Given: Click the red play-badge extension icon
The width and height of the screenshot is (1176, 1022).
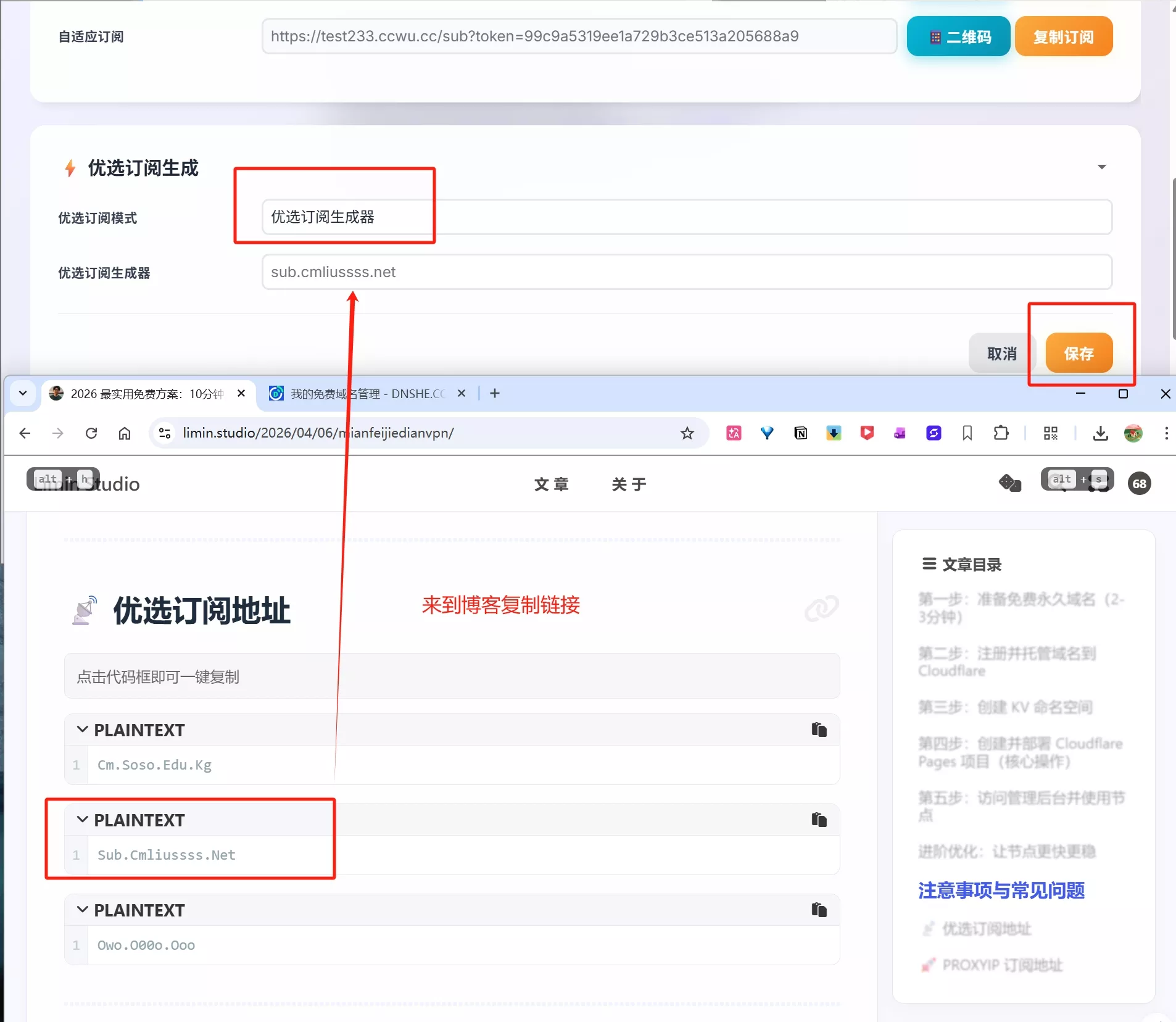Looking at the screenshot, I should pos(867,433).
